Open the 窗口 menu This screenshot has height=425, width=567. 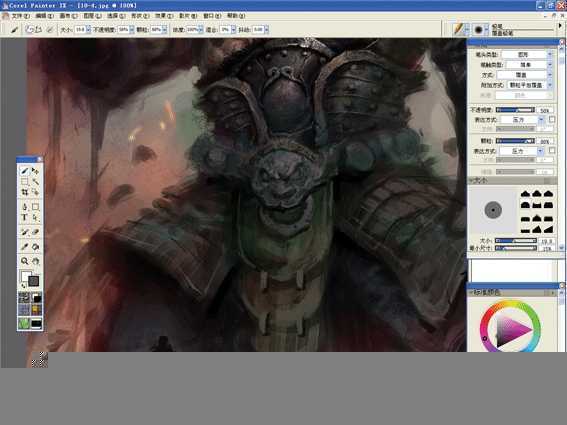point(212,16)
